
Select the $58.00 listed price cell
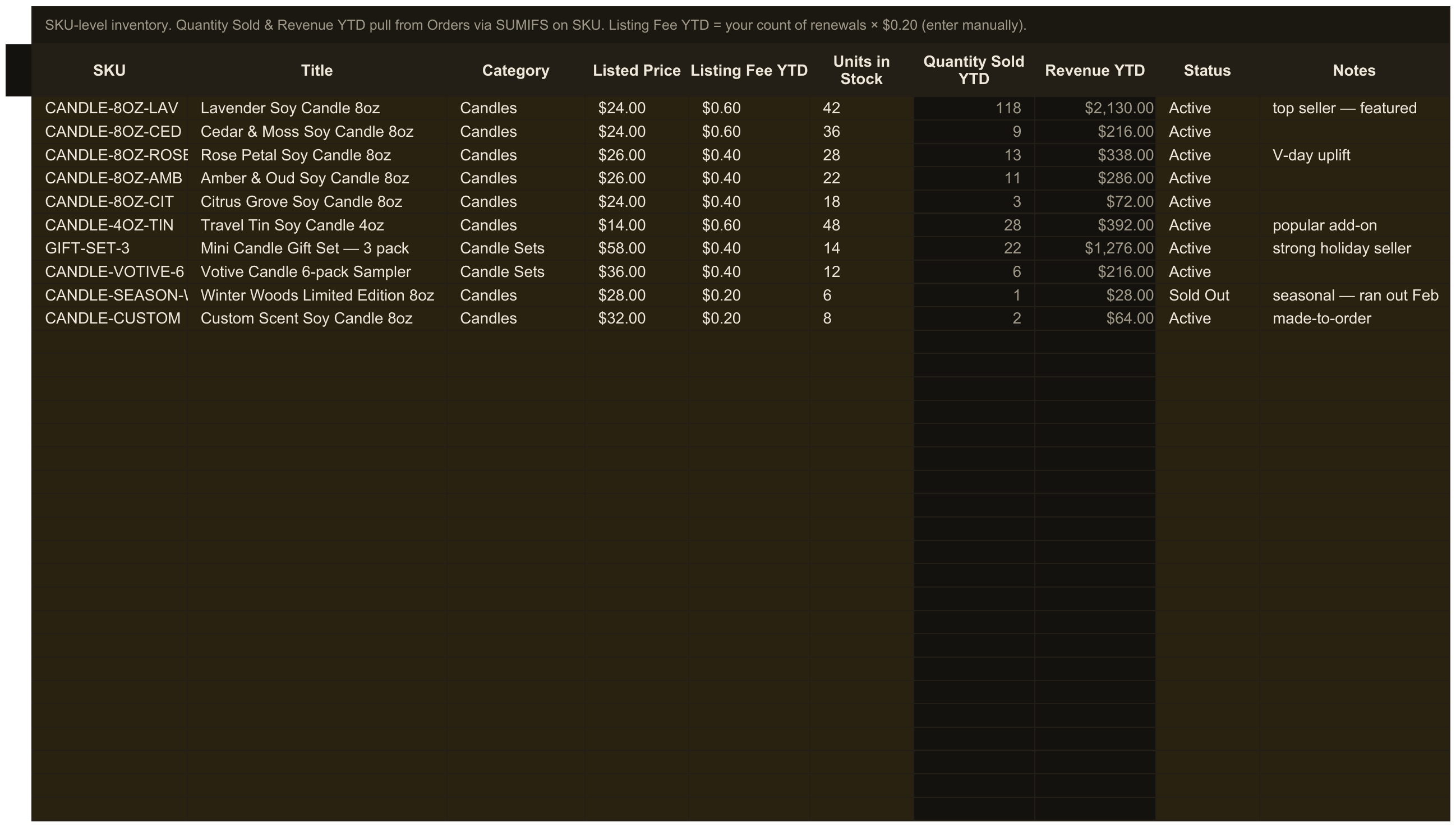(x=636, y=248)
